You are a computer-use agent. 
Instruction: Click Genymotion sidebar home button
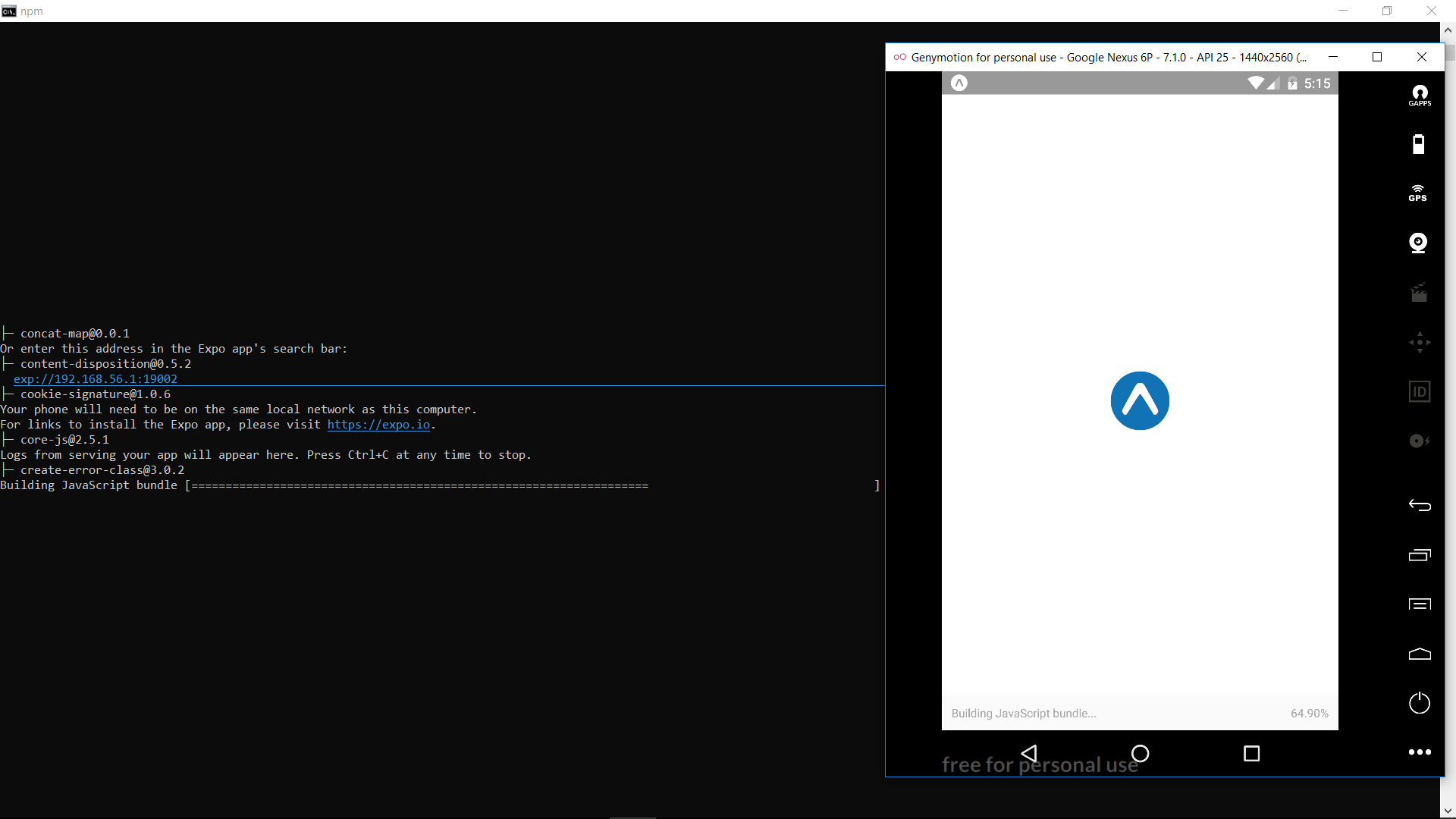tap(1420, 654)
